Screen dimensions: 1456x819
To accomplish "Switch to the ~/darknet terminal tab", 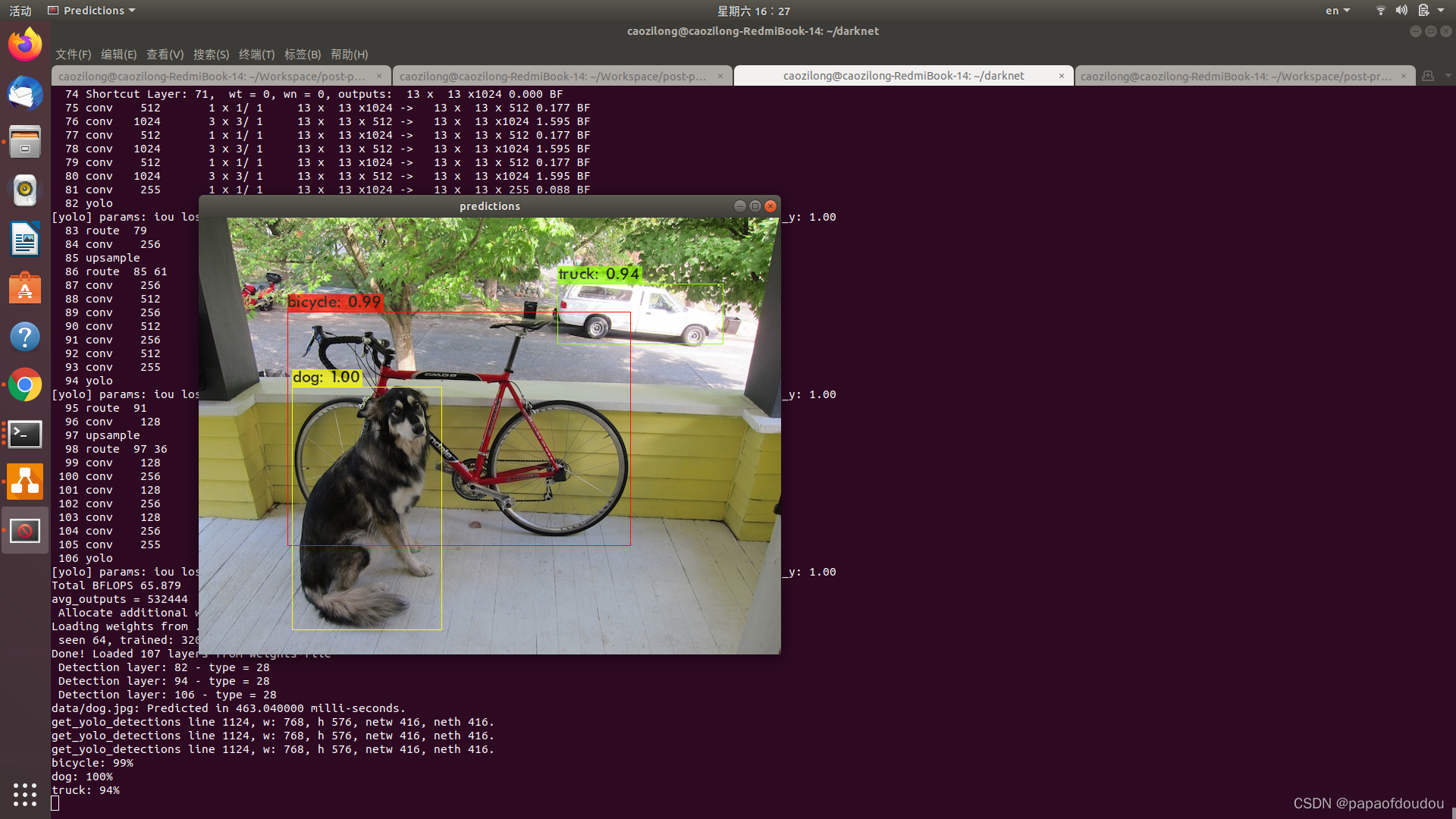I will (902, 76).
